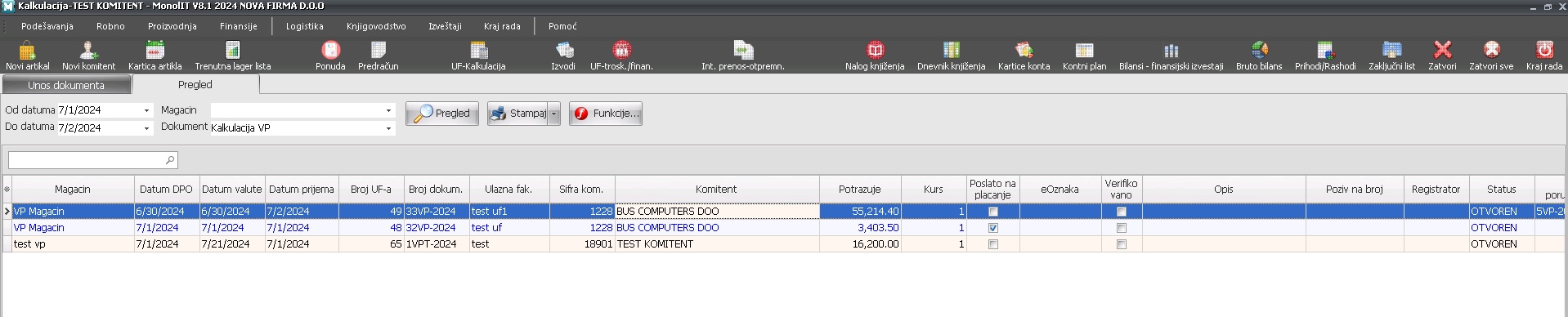1568x317 pixels.
Task: Uncheck Poslato na placanje for 32VP-2024
Action: (x=993, y=228)
